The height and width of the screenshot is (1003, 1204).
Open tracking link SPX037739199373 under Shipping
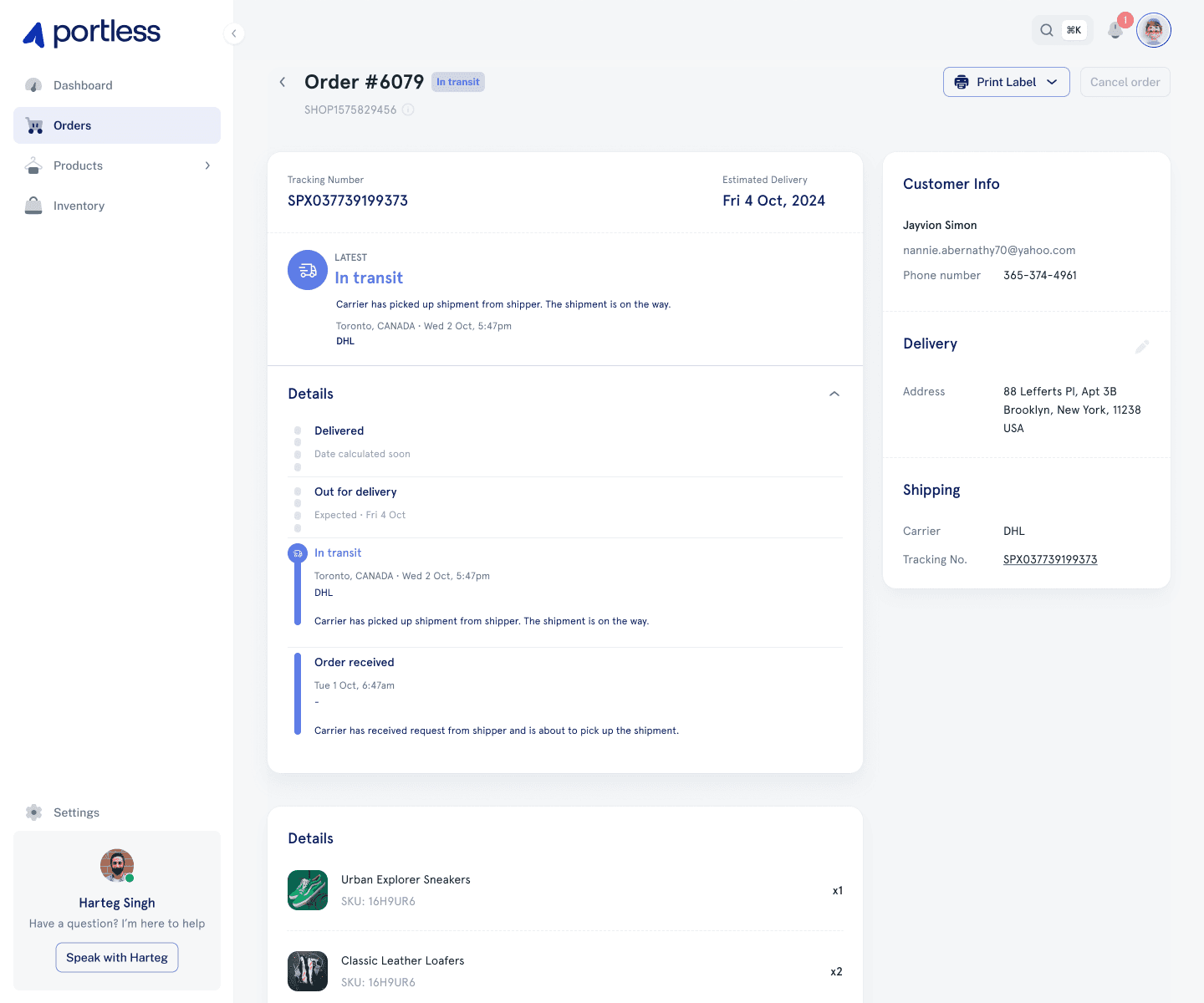point(1050,559)
